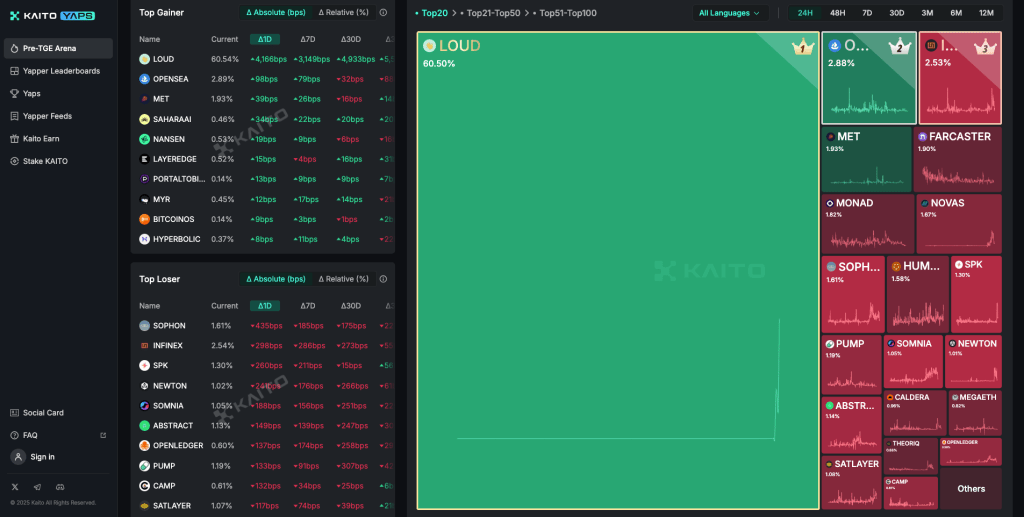
Task: Click the info icon in Top Loser panel
Action: [383, 279]
